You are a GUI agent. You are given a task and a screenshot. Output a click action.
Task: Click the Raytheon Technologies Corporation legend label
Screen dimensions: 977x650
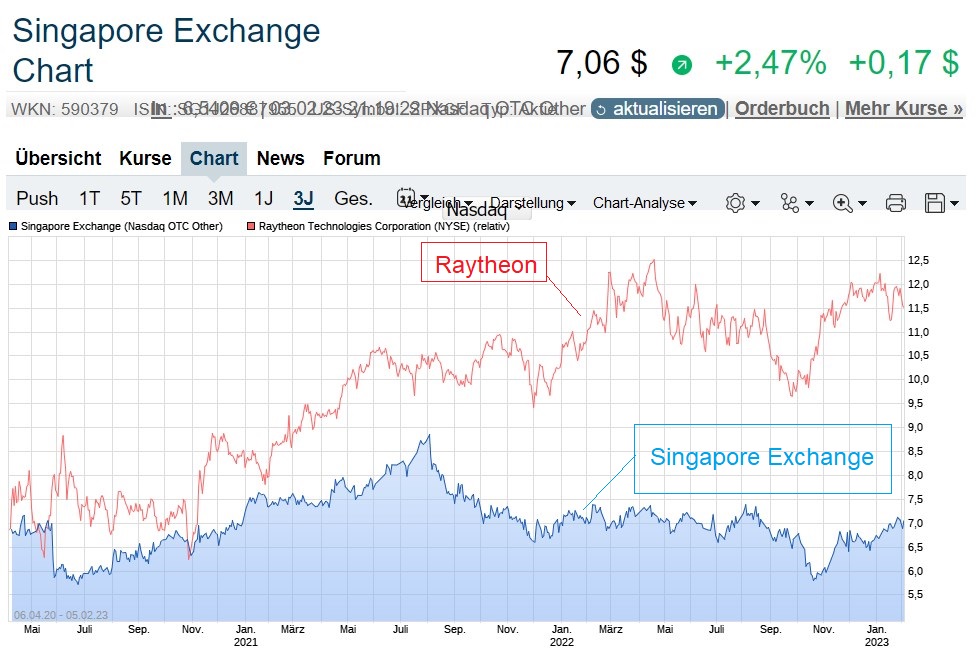pyautogui.click(x=384, y=226)
